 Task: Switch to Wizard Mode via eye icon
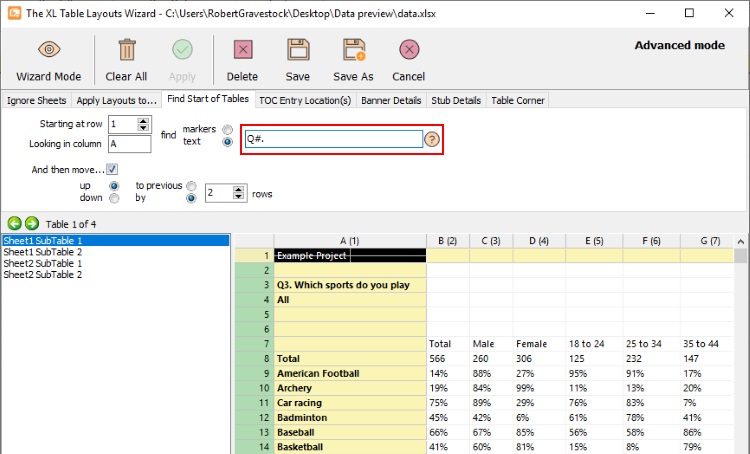click(x=49, y=49)
